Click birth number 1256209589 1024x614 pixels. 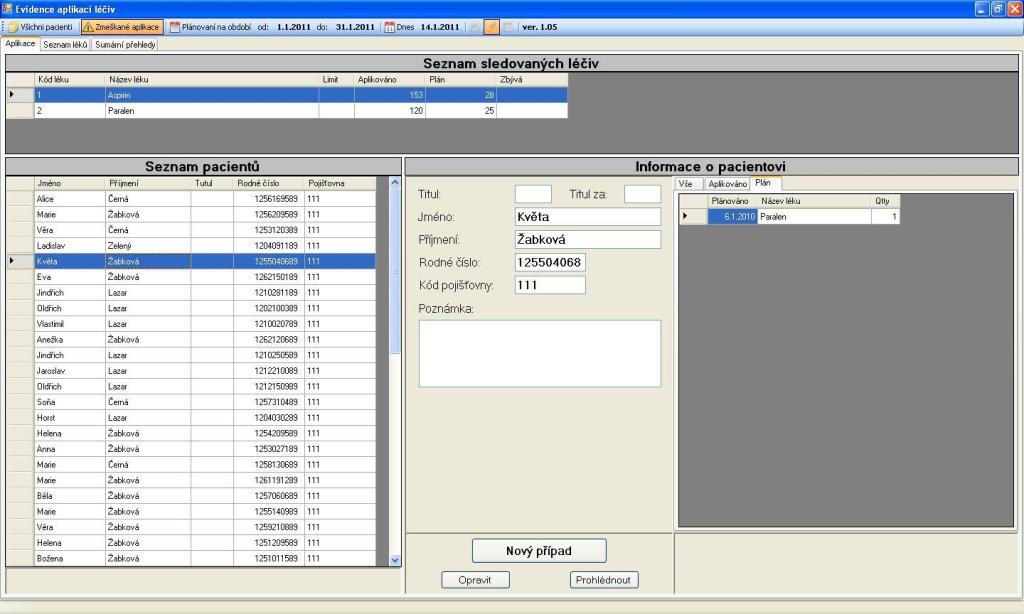tap(269, 214)
